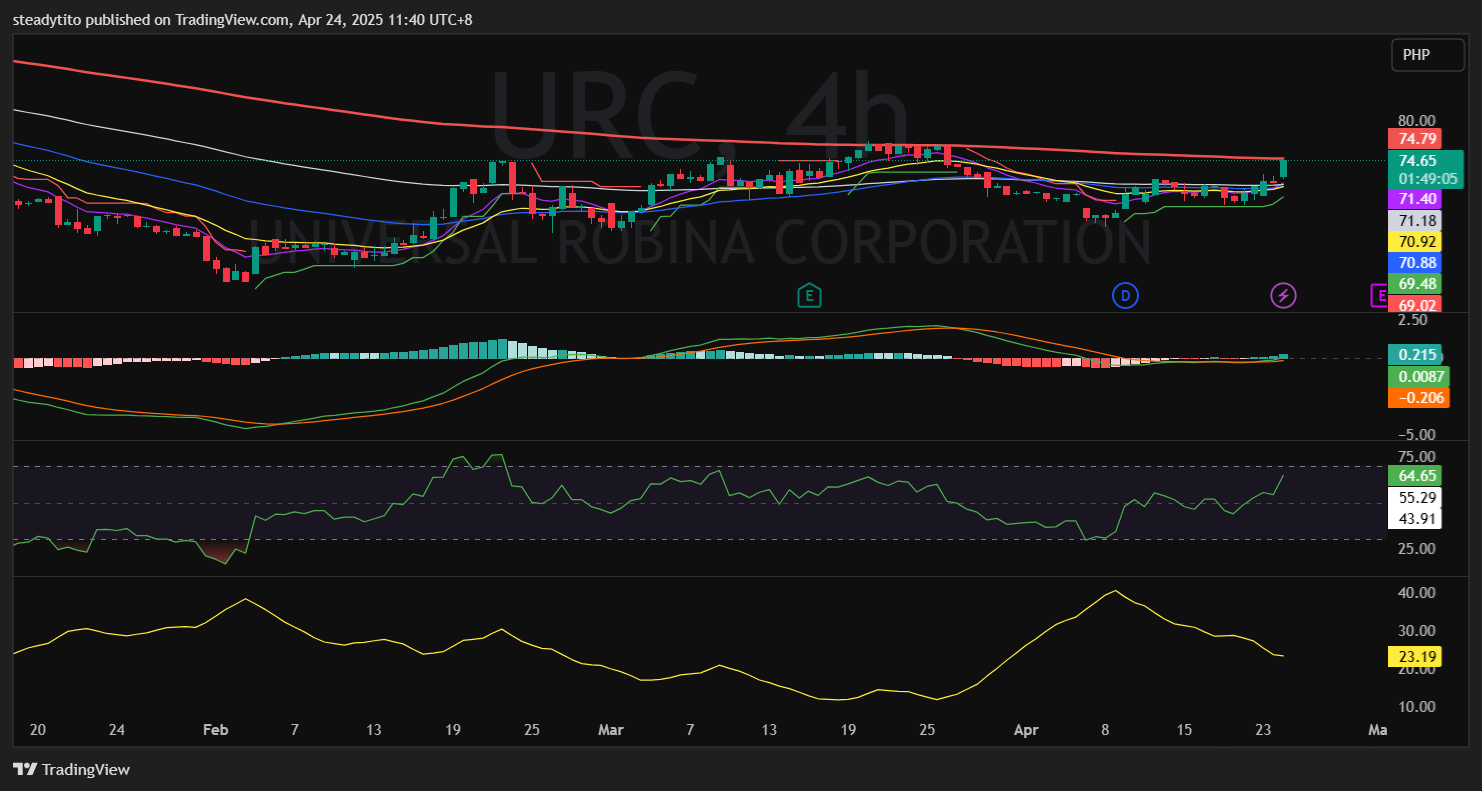1482x791 pixels.
Task: Select the purple 71.40 moving average label
Action: point(1414,200)
